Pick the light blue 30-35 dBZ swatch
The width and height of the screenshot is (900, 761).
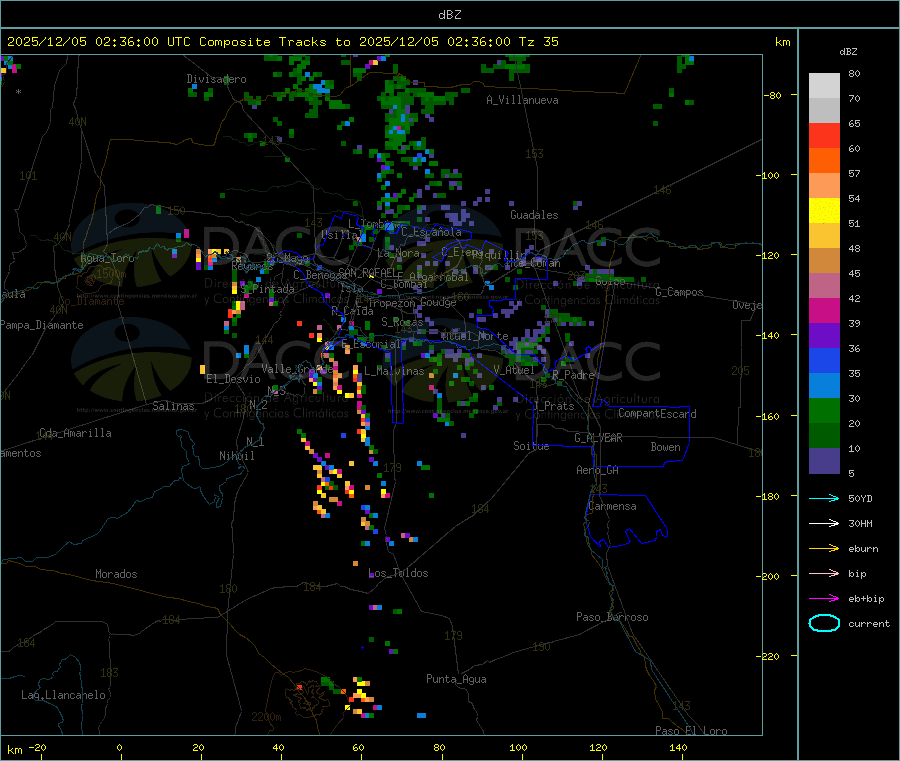click(x=824, y=386)
